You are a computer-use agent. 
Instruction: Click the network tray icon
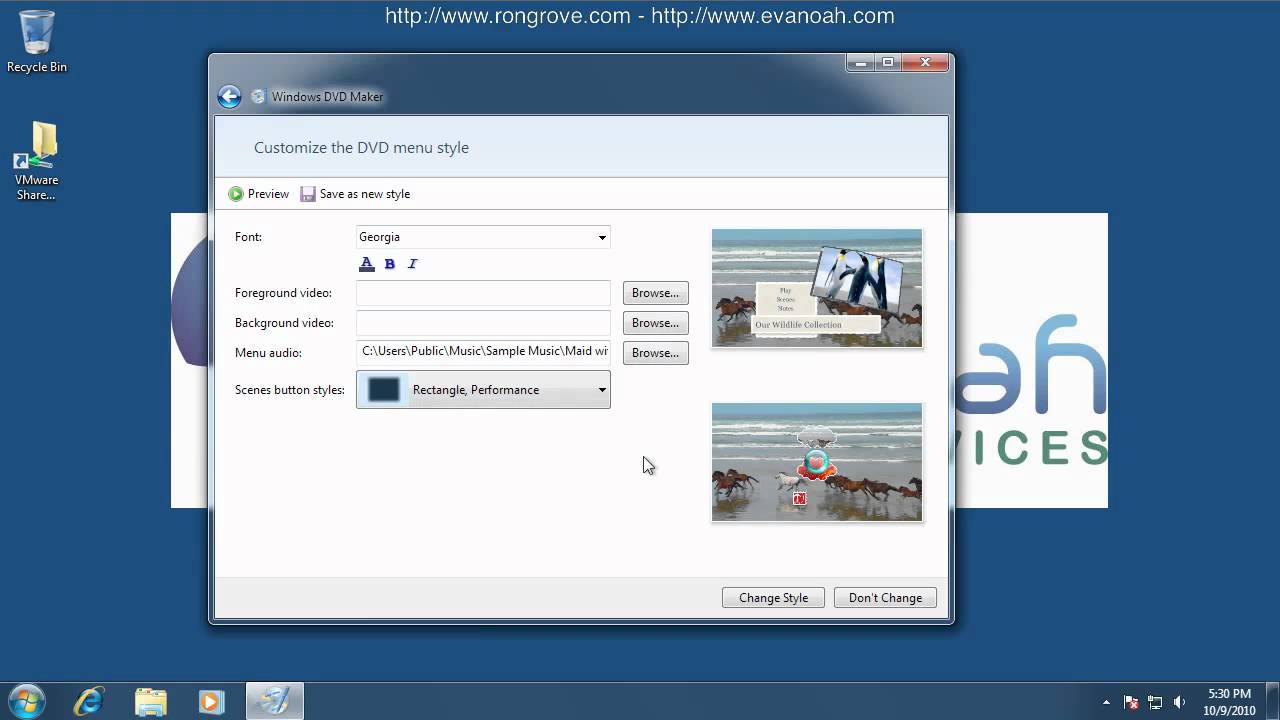tap(1155, 702)
